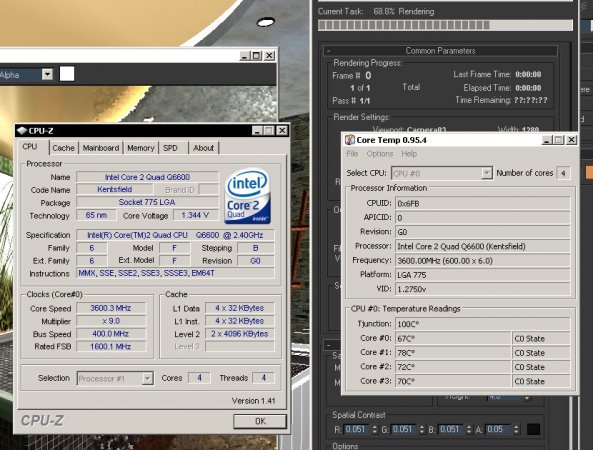Open the Help menu in Core Temp
Viewport: 593px width, 450px height.
(409, 154)
